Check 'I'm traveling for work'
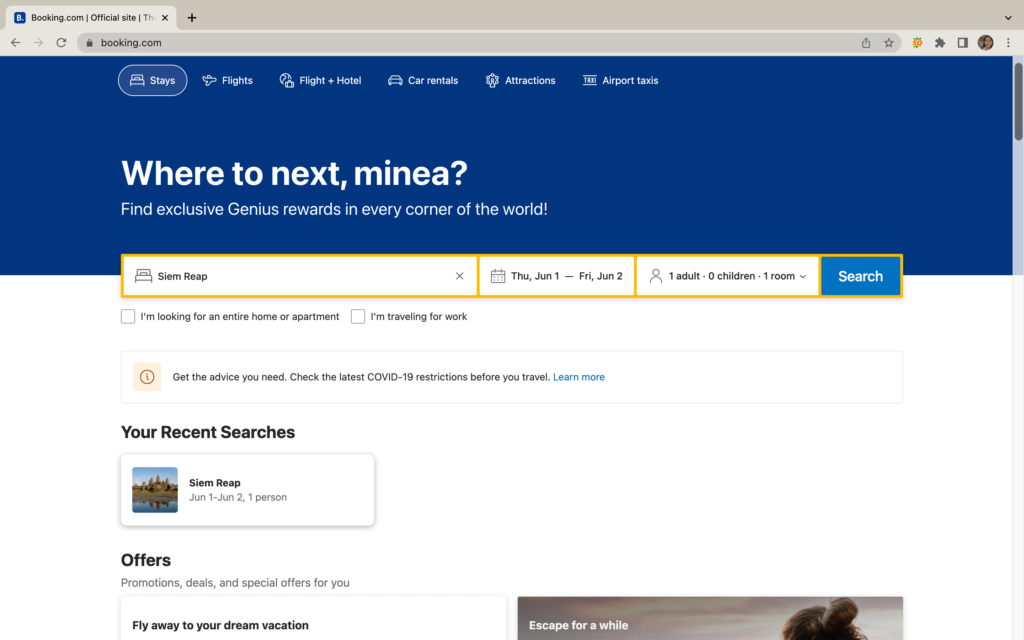Screen dimensions: 1024x640 click(x=358, y=316)
